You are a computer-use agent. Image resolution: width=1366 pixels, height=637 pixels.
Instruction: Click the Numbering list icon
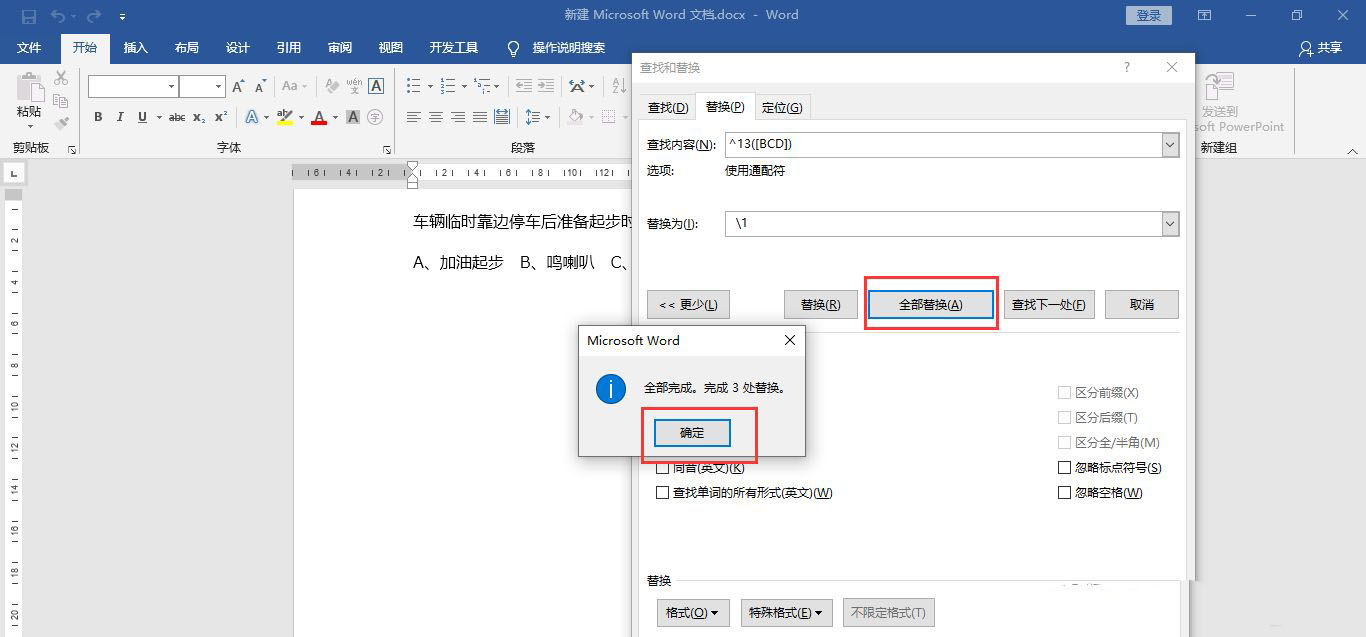pos(448,87)
